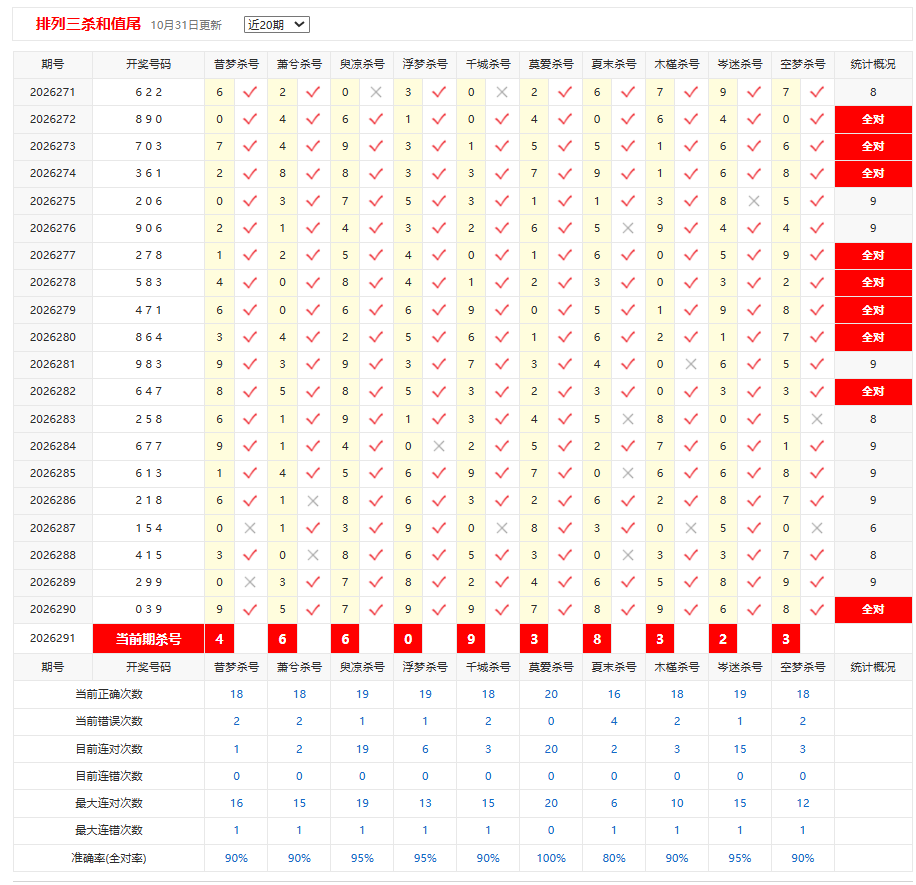Screen dimensions: 916x885
Task: Click the 80% accuracy value for 夏末
Action: tap(614, 858)
